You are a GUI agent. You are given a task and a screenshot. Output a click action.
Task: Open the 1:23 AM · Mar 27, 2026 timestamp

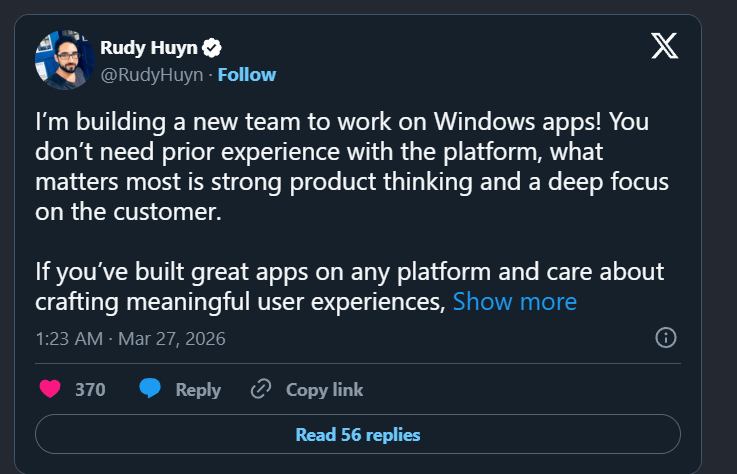130,338
